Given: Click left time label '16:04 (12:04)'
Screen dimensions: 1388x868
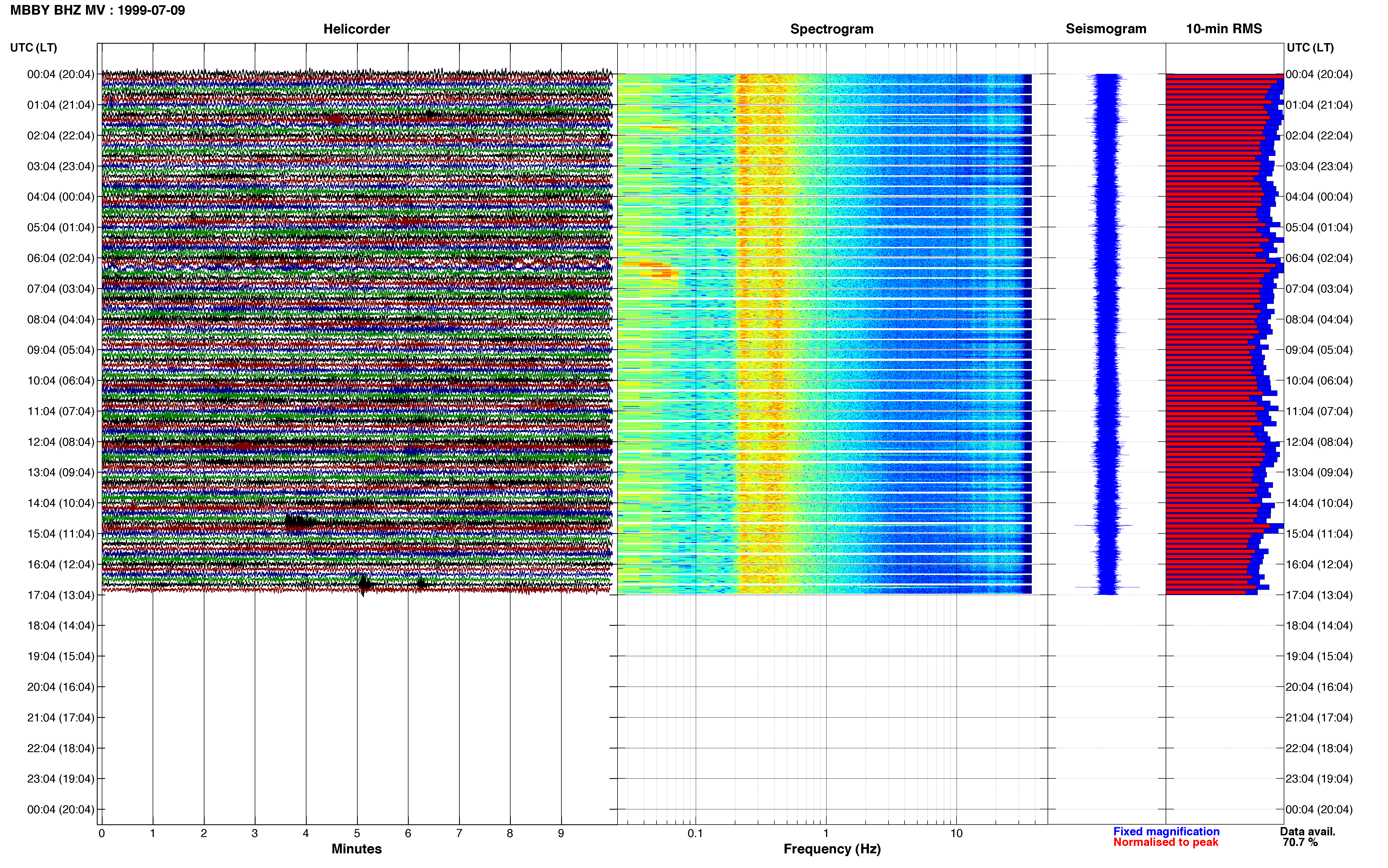Looking at the screenshot, I should pos(60,564).
